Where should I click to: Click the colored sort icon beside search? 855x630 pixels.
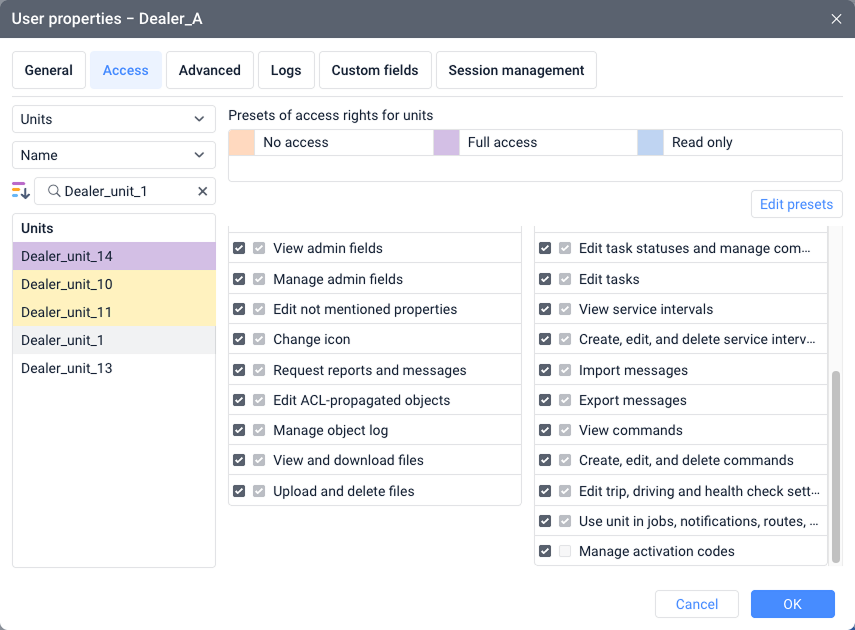pos(21,191)
